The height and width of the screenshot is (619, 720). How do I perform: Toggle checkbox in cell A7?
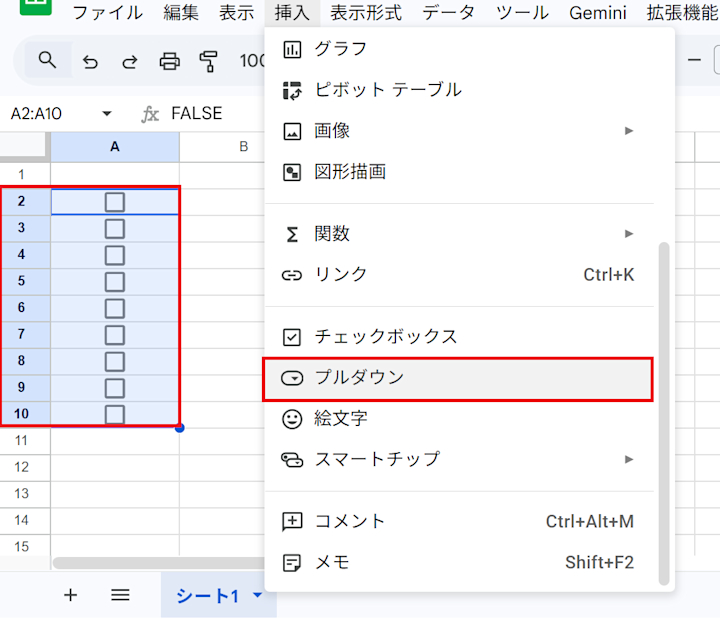pos(115,335)
